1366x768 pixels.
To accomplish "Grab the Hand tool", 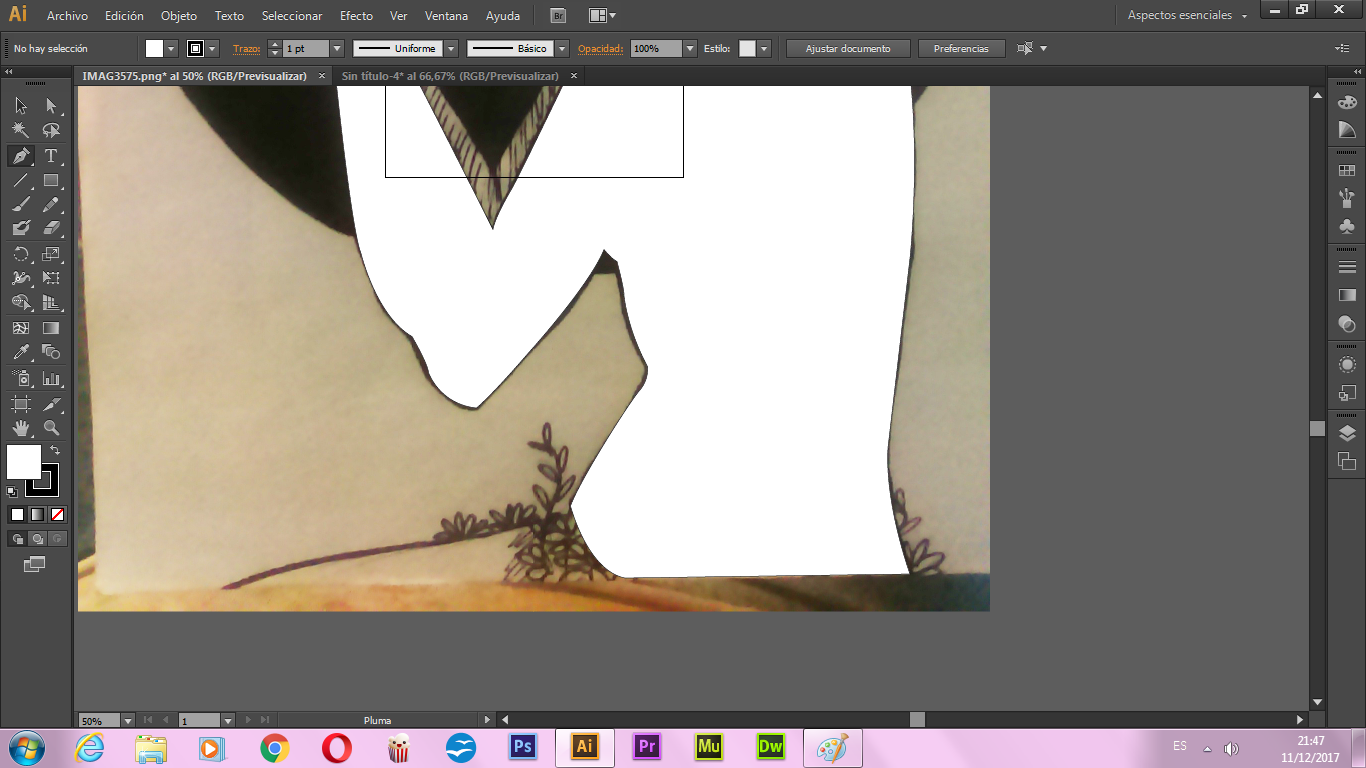I will click(21, 428).
